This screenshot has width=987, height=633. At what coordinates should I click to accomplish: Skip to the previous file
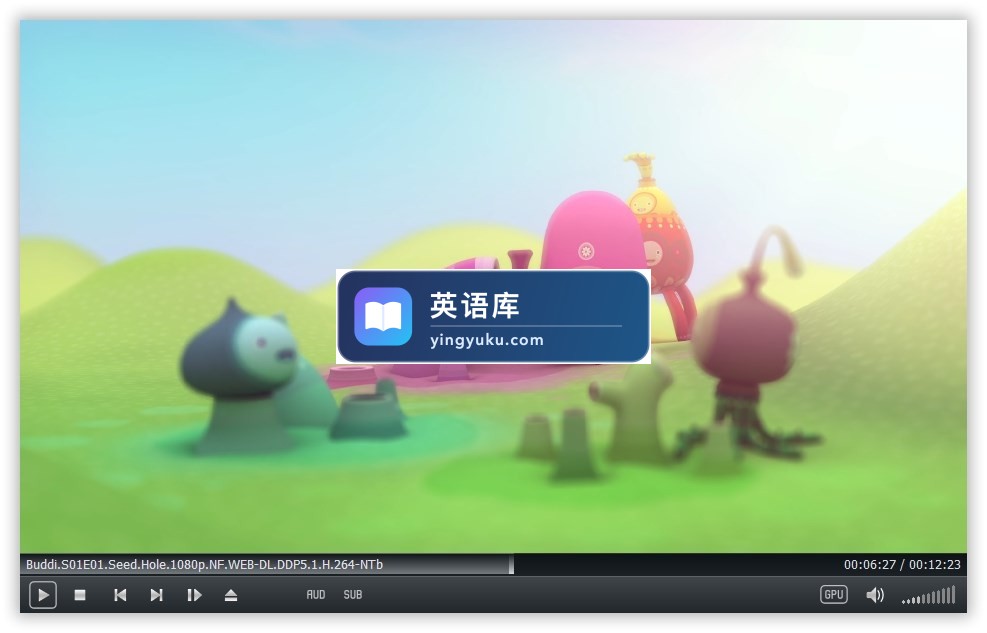[x=120, y=595]
